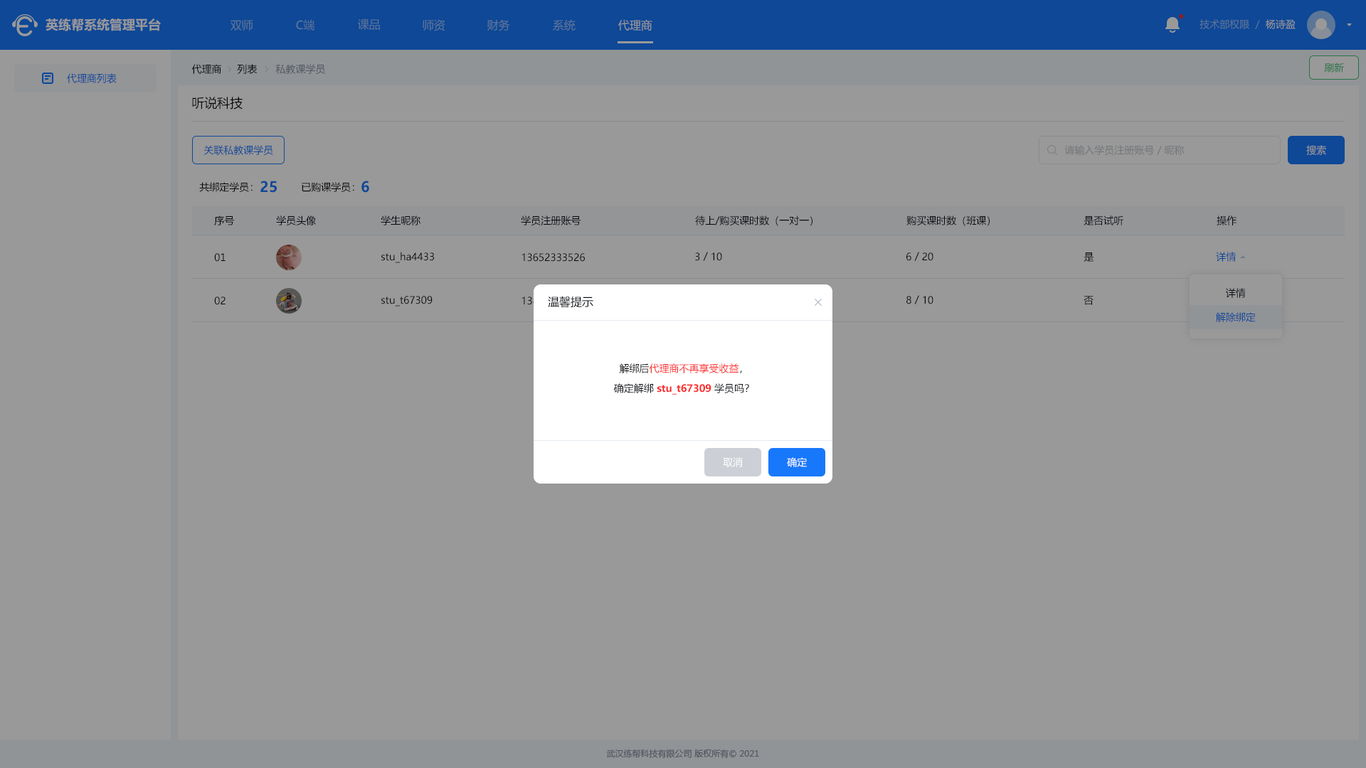Viewport: 1366px width, 768px height.
Task: Click the avatar of stu_ha4433
Action: tap(289, 257)
